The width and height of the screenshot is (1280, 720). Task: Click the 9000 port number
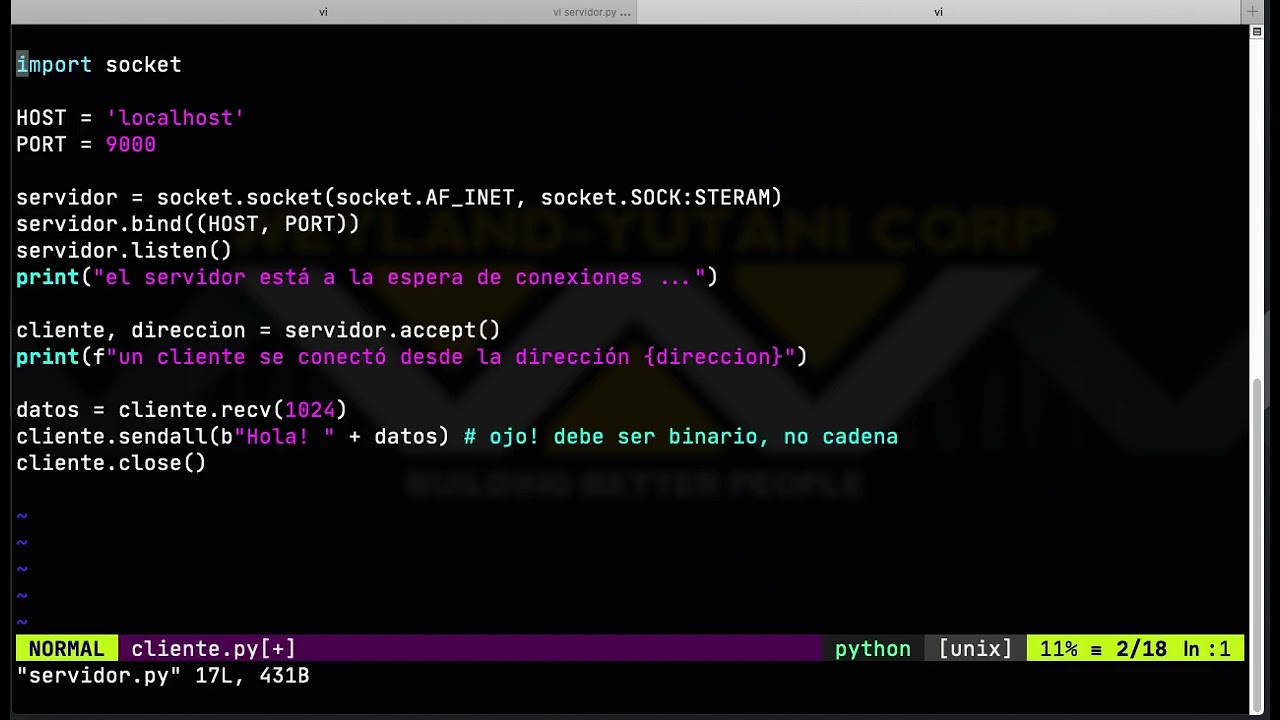point(131,145)
